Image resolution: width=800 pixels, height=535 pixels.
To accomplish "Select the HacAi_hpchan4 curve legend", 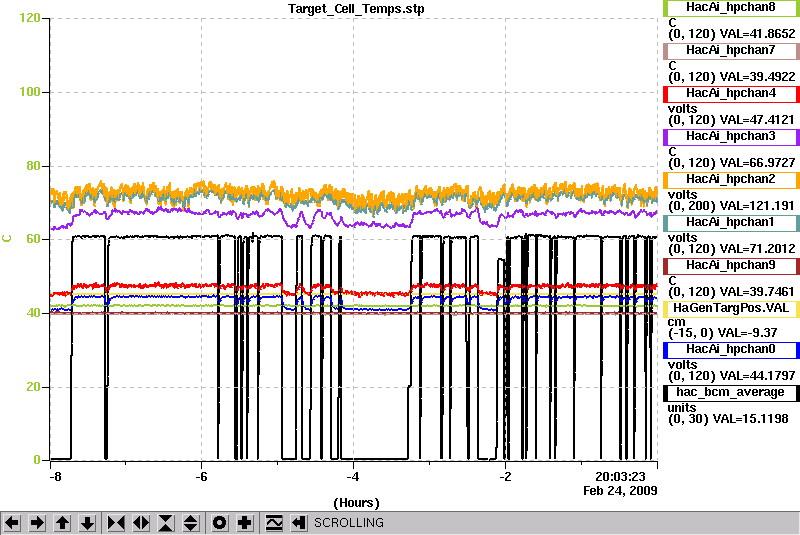I will (731, 94).
